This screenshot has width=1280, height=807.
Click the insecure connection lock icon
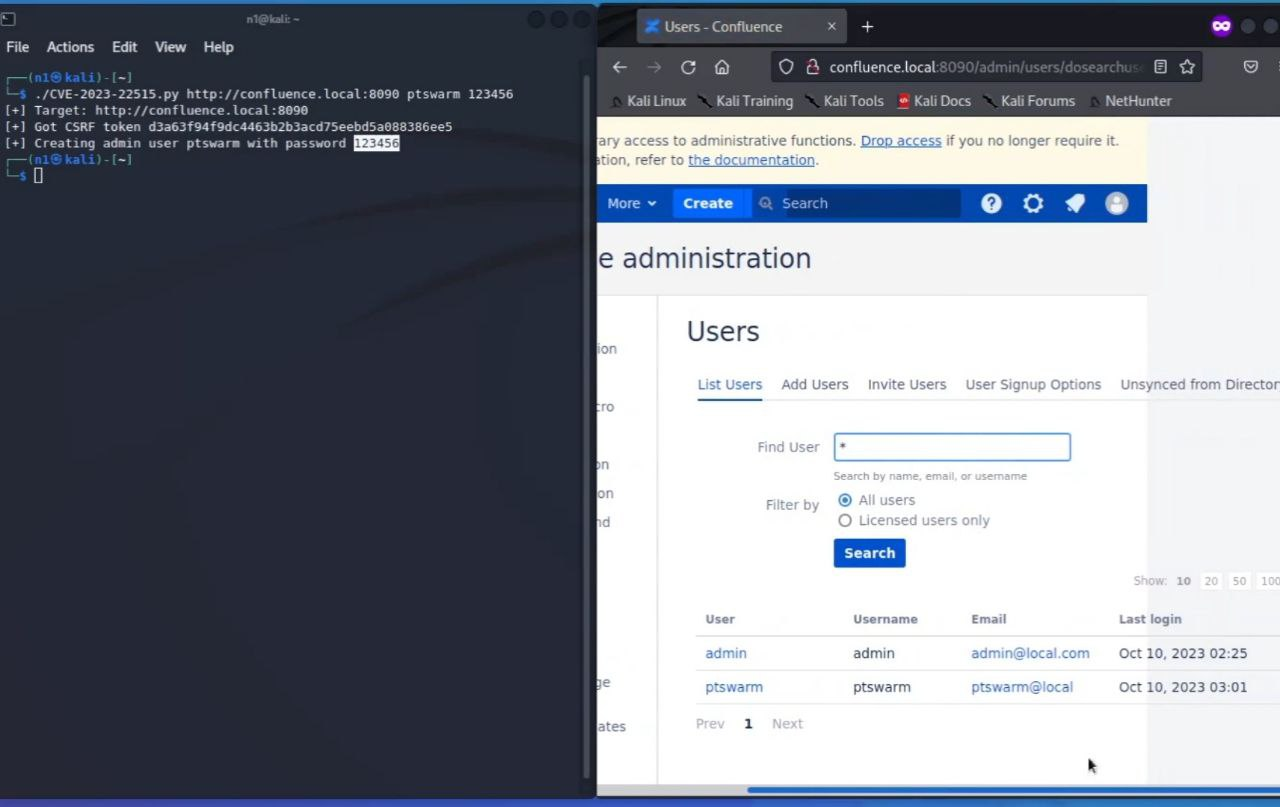click(x=812, y=67)
